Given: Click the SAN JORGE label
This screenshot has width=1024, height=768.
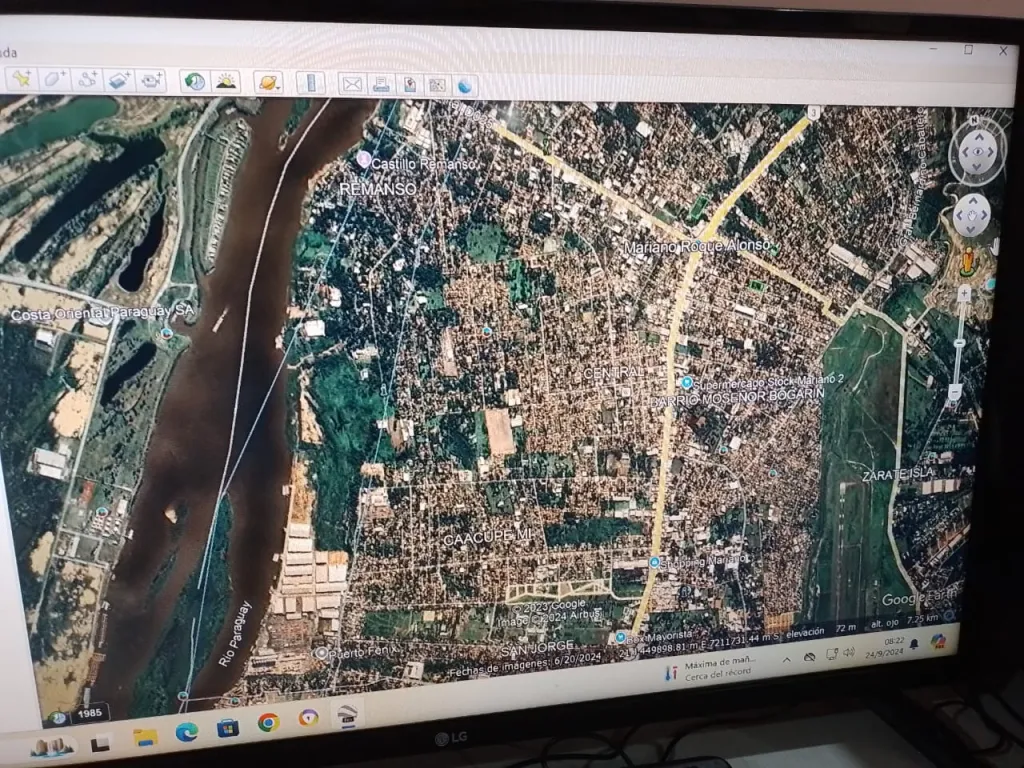Looking at the screenshot, I should tap(537, 648).
